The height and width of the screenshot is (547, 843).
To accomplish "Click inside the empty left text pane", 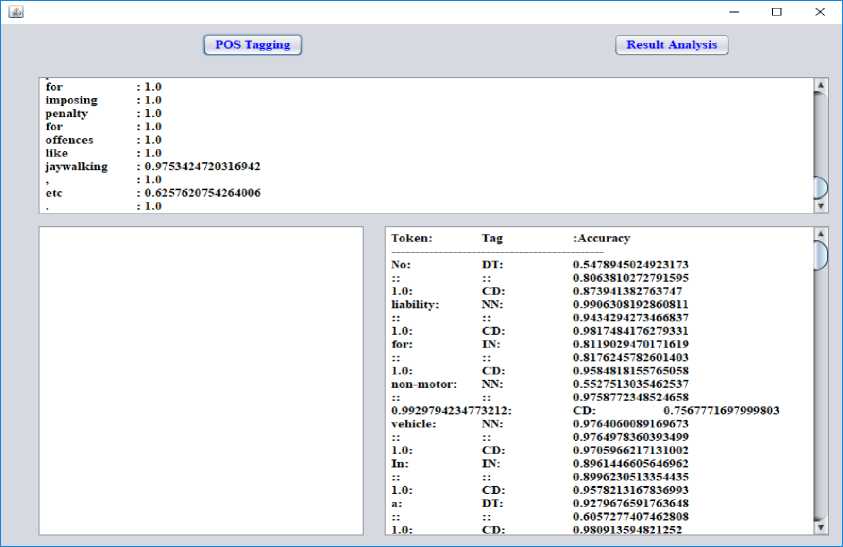I will click(x=201, y=380).
